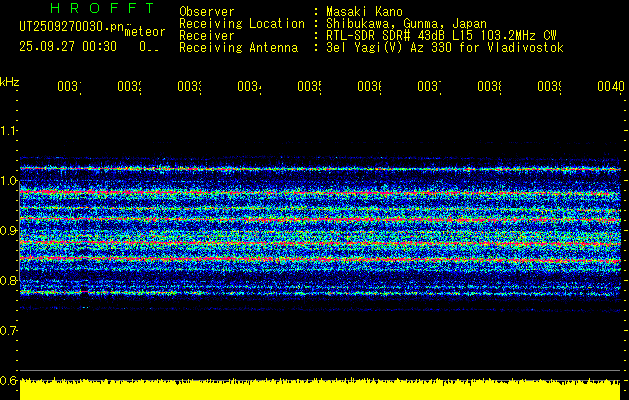Viewport: 629px width, 400px height.
Task: Click the 1.0 kHz frequency label
Action: [x=8, y=181]
